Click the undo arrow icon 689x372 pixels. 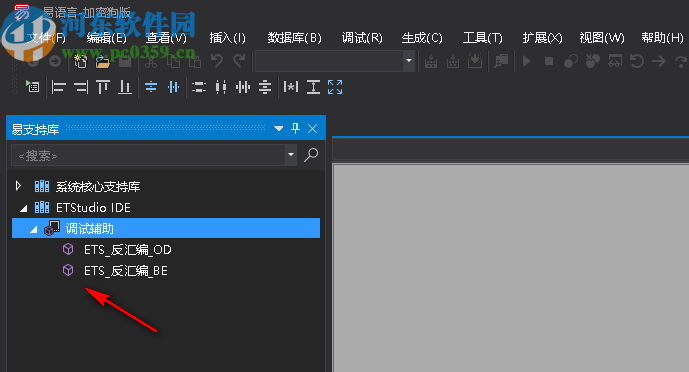coord(217,61)
